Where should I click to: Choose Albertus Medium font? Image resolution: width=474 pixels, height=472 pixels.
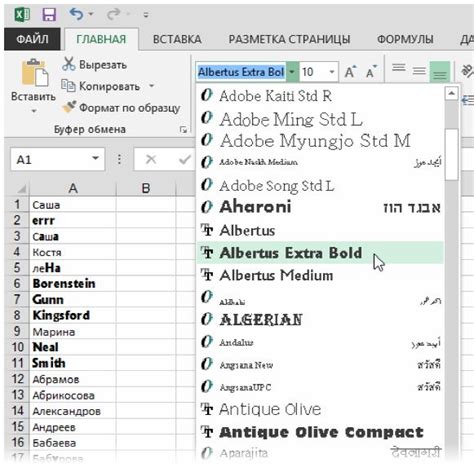pos(320,275)
